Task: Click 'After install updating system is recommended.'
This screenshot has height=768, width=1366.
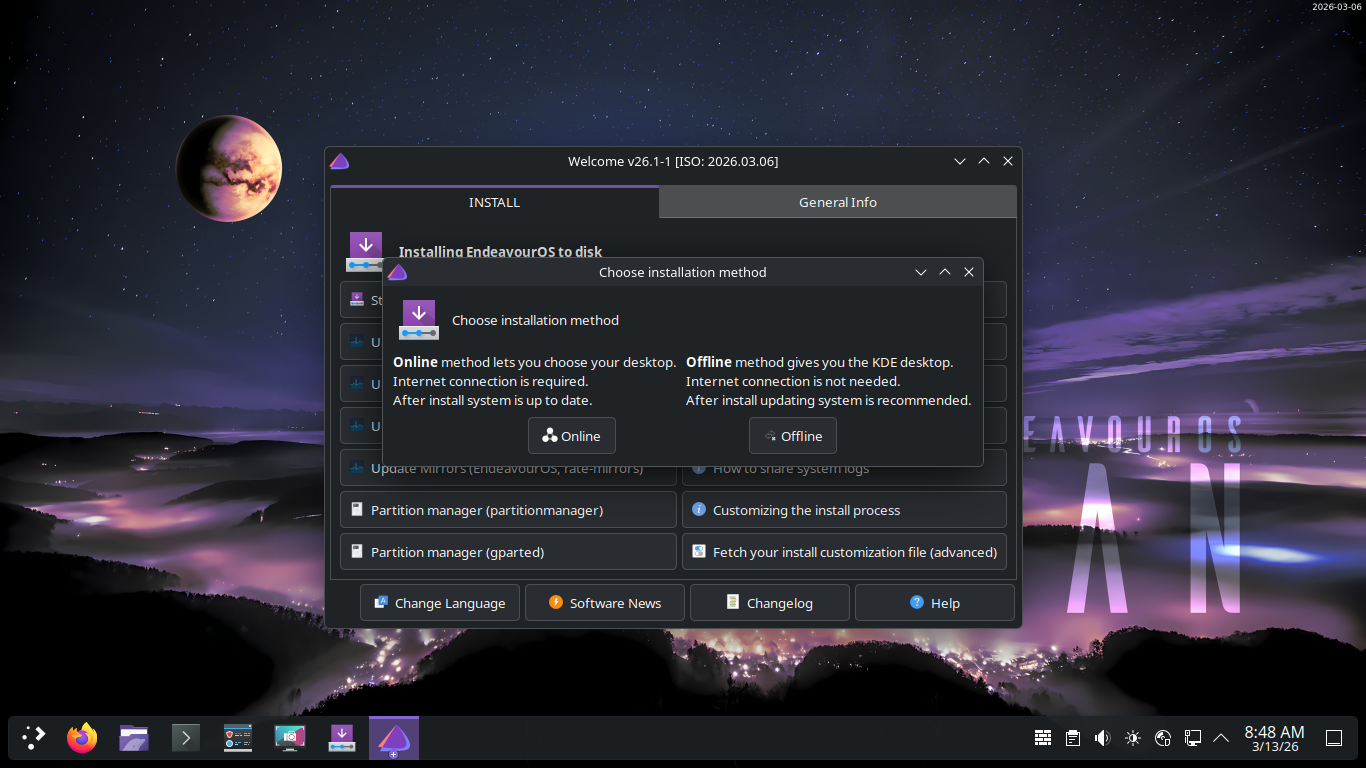Action: point(828,400)
